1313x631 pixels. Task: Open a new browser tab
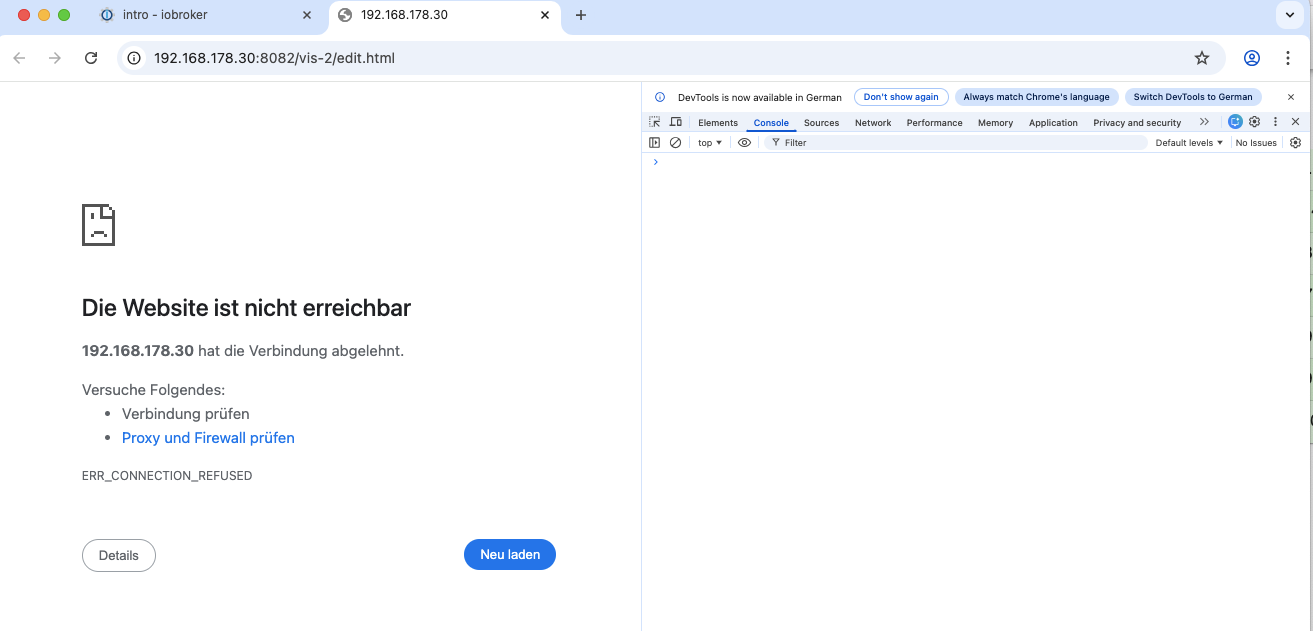pos(581,15)
